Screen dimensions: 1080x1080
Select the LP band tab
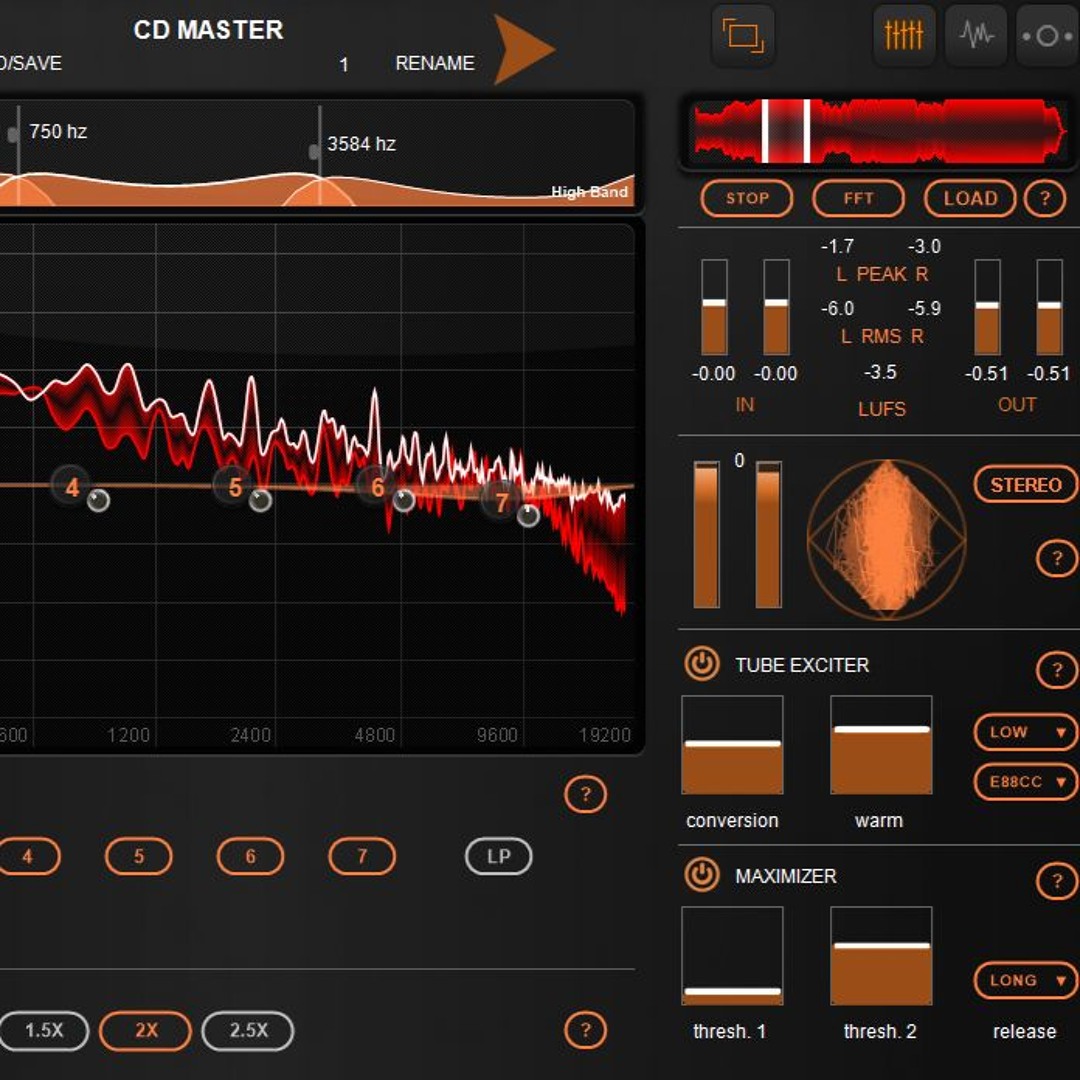(x=498, y=856)
